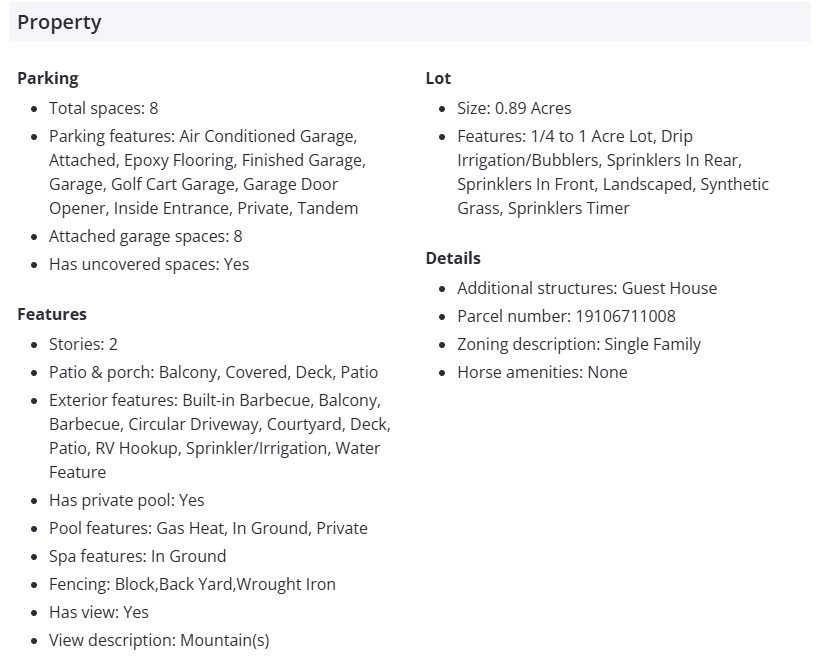Select "Has uncovered spaces: Yes" item
The height and width of the screenshot is (661, 816).
click(149, 264)
